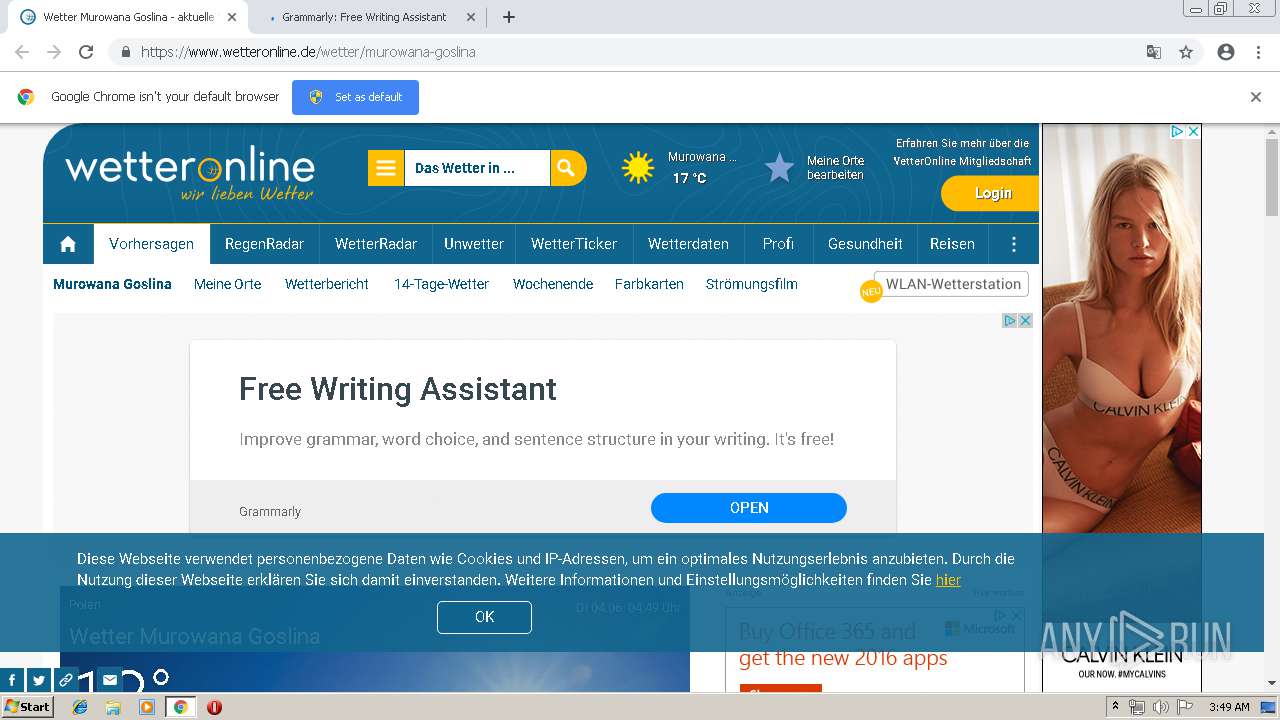Open the translate page icon in address bar
This screenshot has height=720, width=1280.
click(1154, 52)
